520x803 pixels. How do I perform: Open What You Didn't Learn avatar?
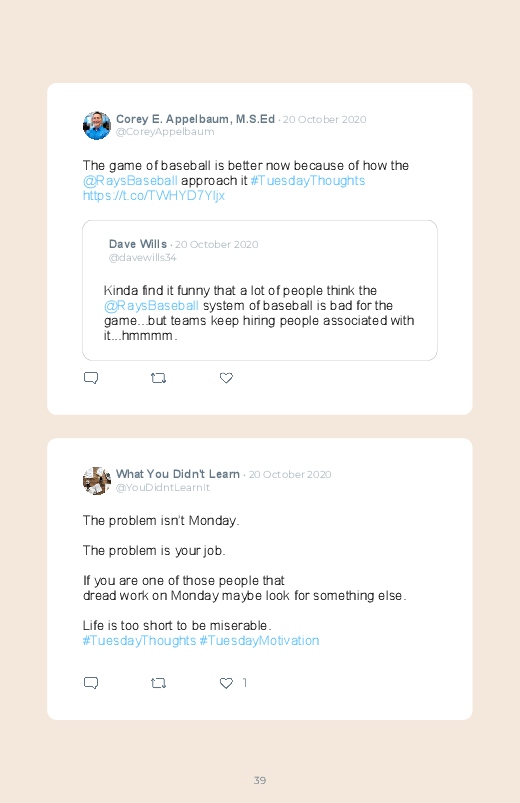[x=97, y=481]
